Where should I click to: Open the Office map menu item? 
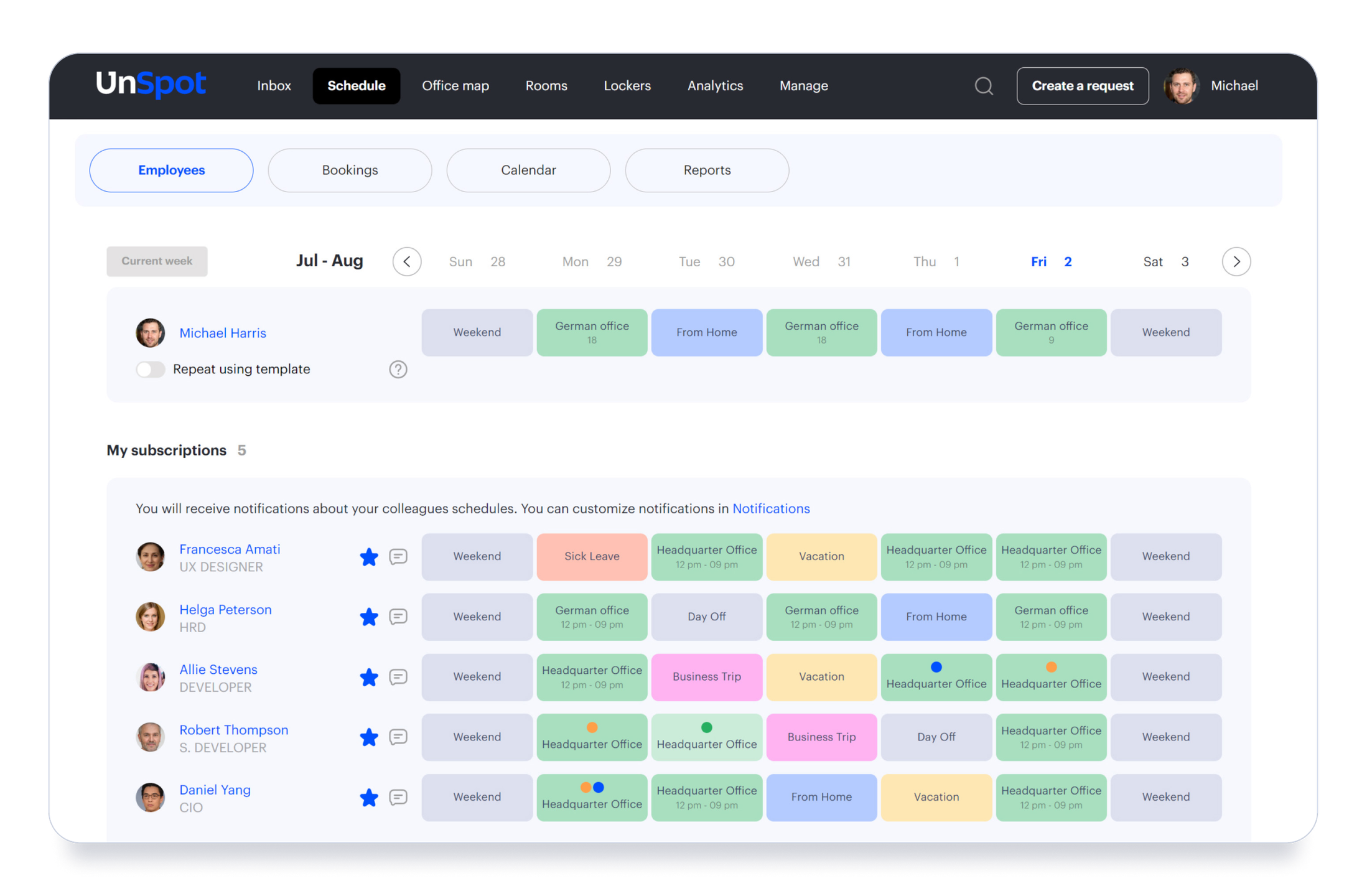pos(455,86)
